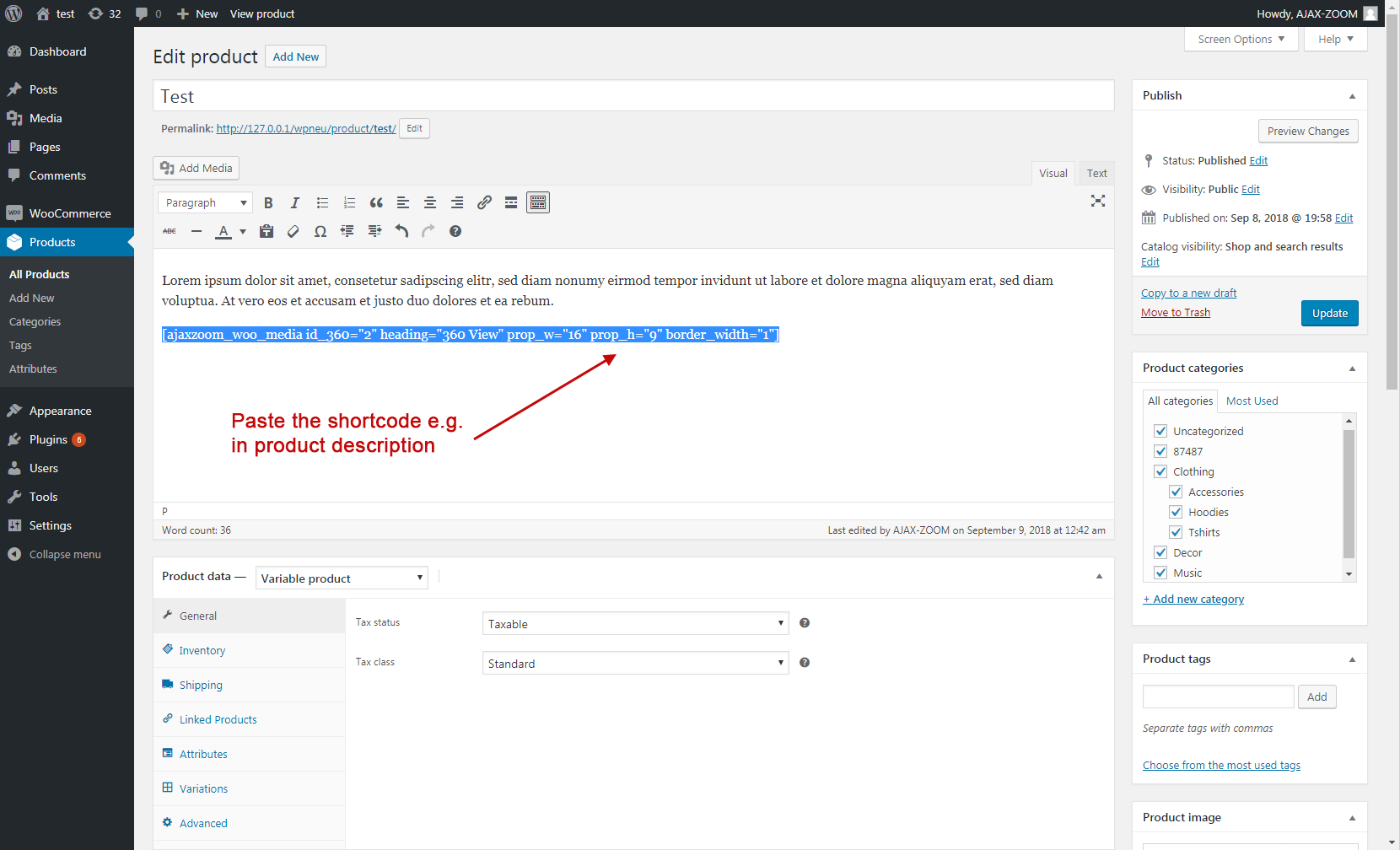The width and height of the screenshot is (1400, 850).
Task: Collapse the Product tags box
Action: point(1352,659)
